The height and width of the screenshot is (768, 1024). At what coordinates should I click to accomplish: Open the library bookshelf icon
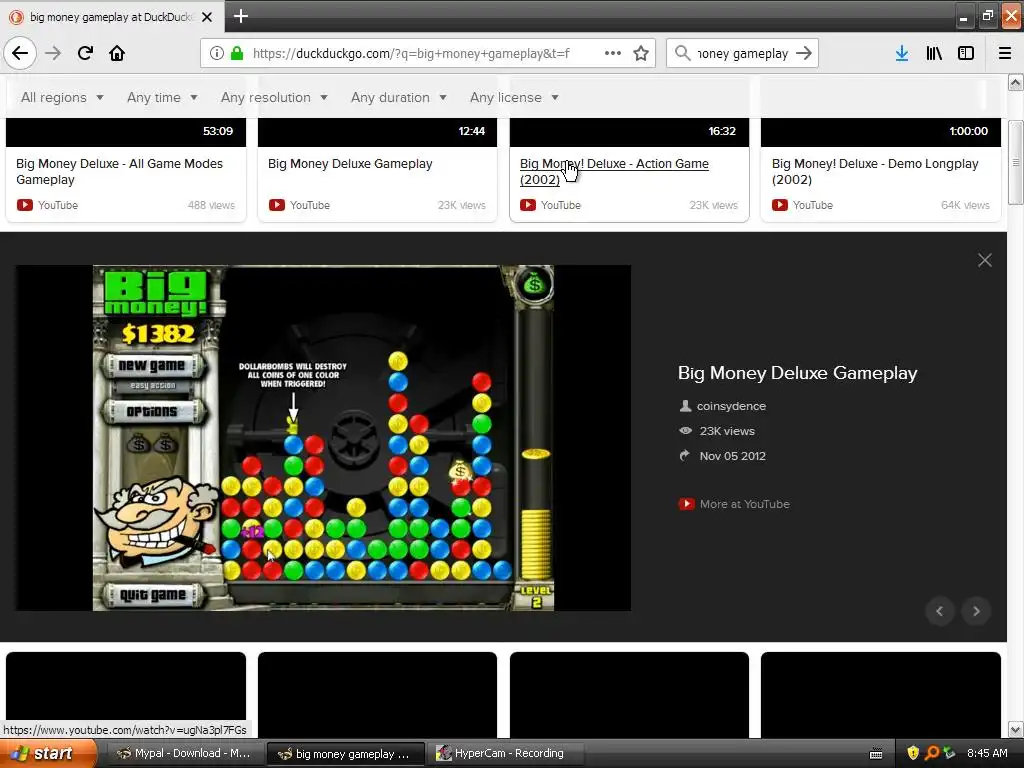pyautogui.click(x=934, y=53)
